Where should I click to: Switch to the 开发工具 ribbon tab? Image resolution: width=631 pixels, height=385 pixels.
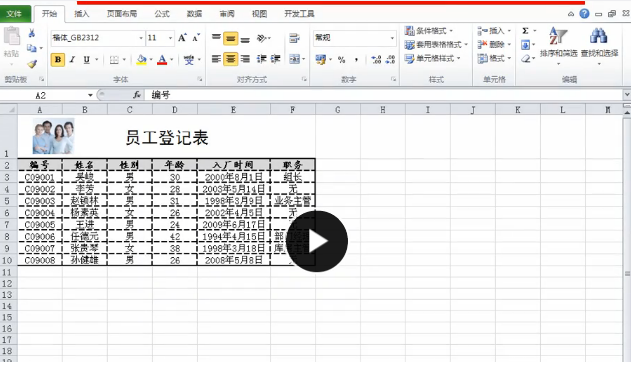(x=299, y=14)
